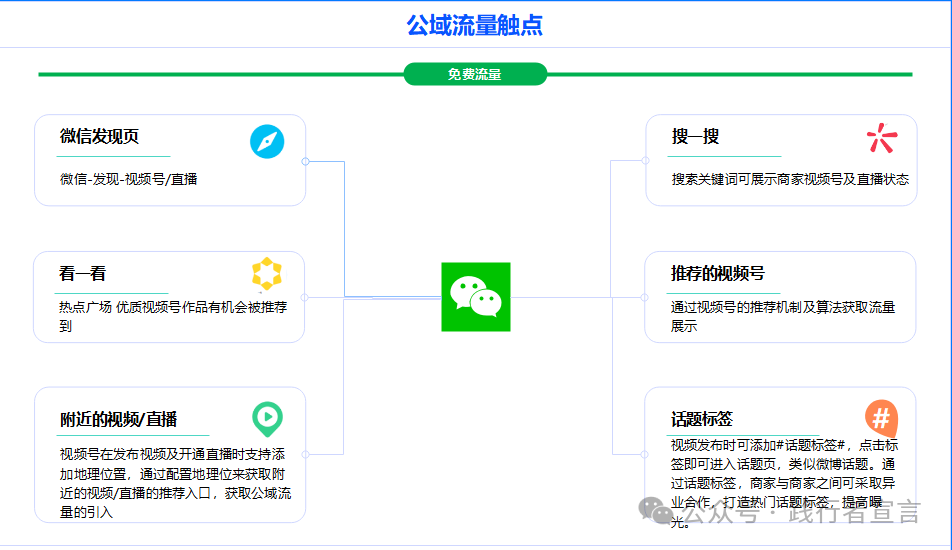
Task: Click the 通过视频号的推荐机制 description text
Action: [x=783, y=316]
